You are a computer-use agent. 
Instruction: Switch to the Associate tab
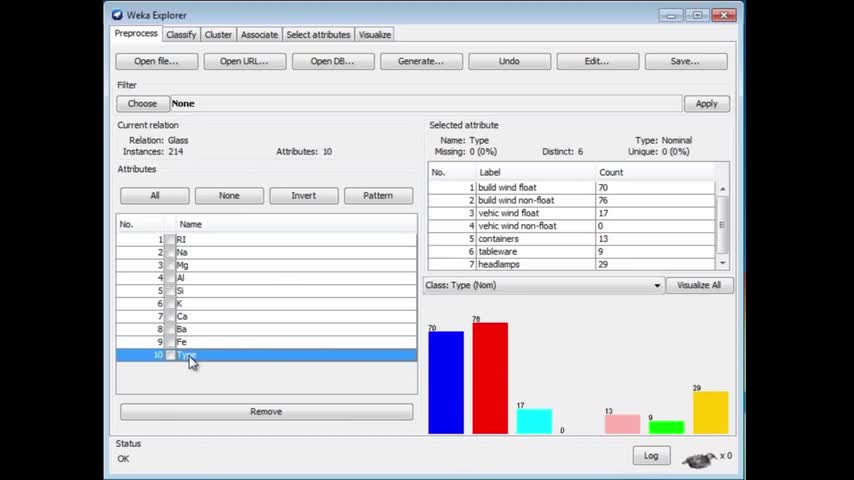259,34
